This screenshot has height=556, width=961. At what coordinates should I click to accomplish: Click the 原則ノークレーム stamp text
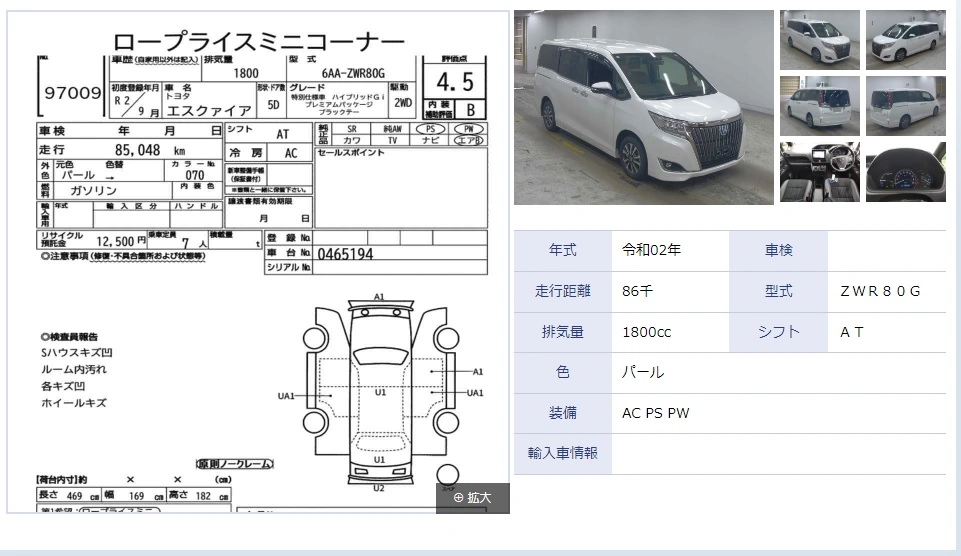[234, 464]
